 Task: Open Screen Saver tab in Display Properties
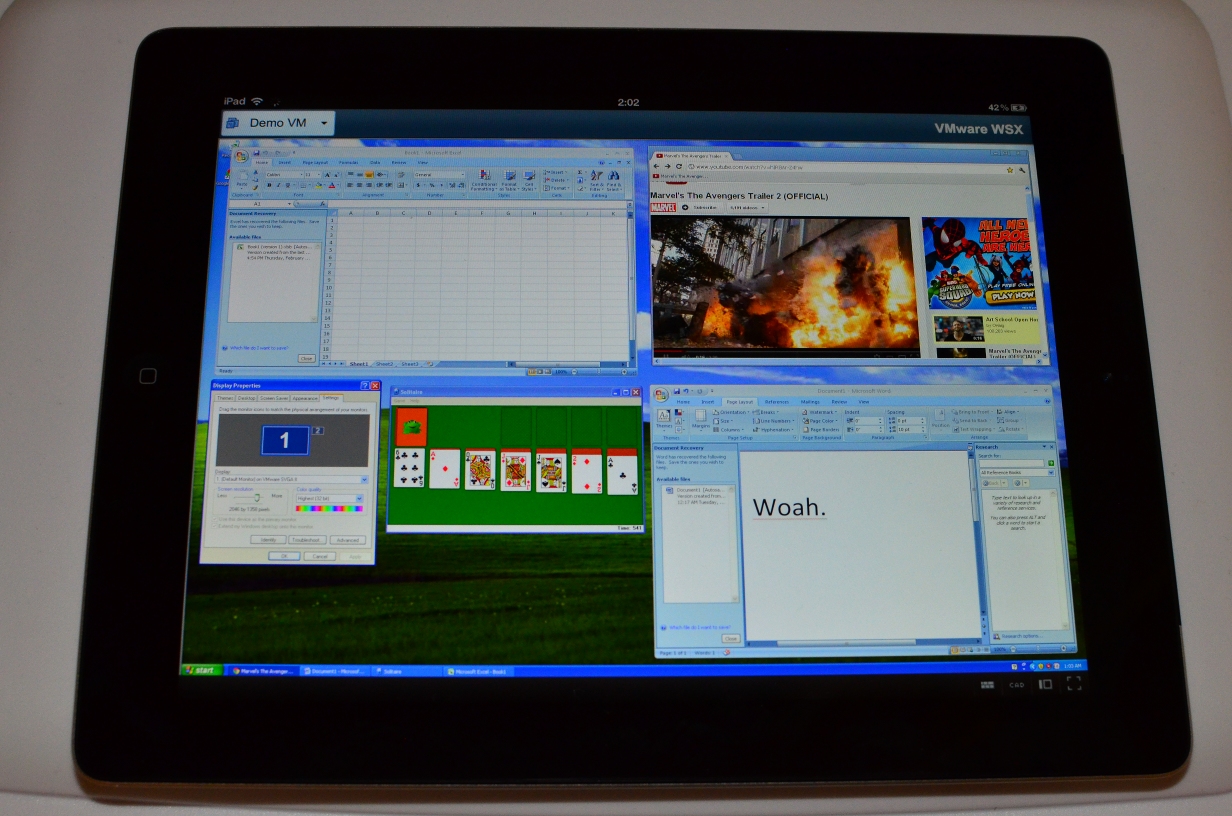(x=274, y=398)
